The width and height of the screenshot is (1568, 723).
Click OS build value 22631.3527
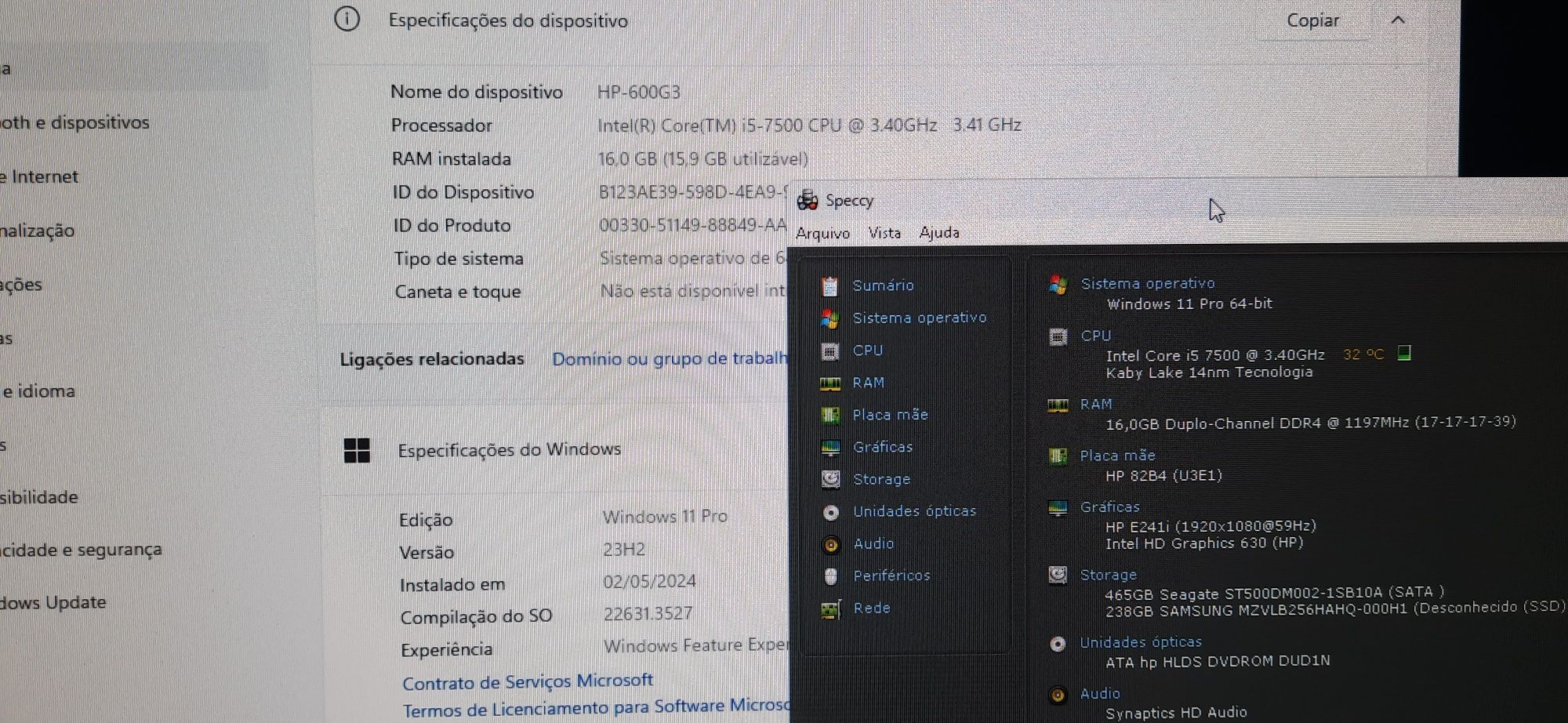coord(648,613)
